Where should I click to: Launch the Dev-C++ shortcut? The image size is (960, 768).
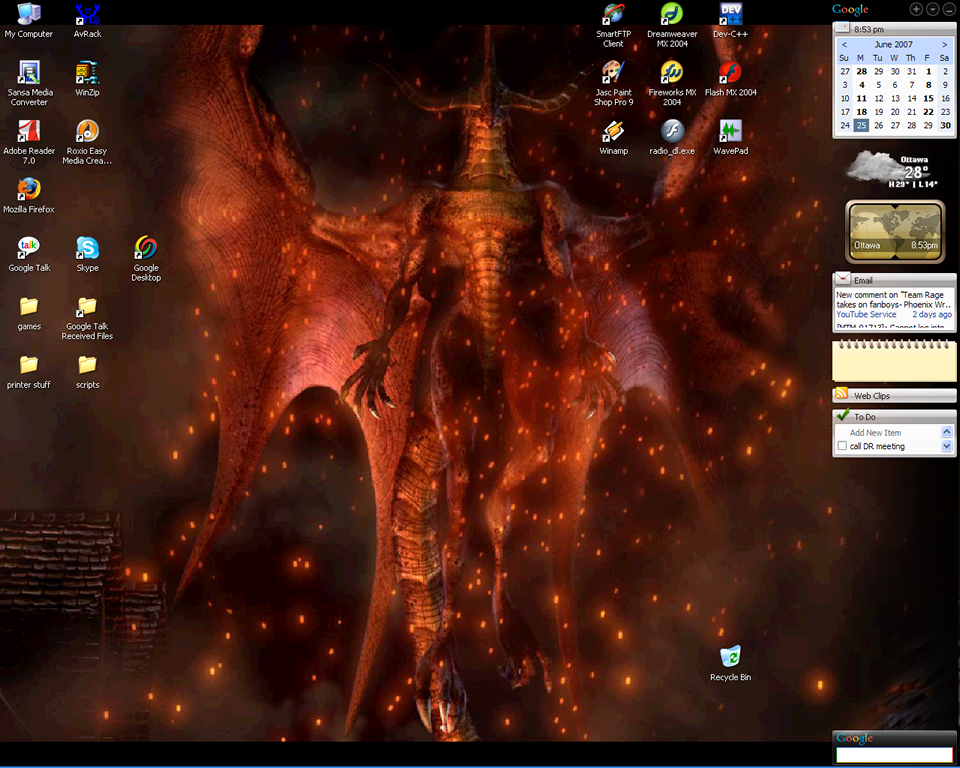coord(730,21)
